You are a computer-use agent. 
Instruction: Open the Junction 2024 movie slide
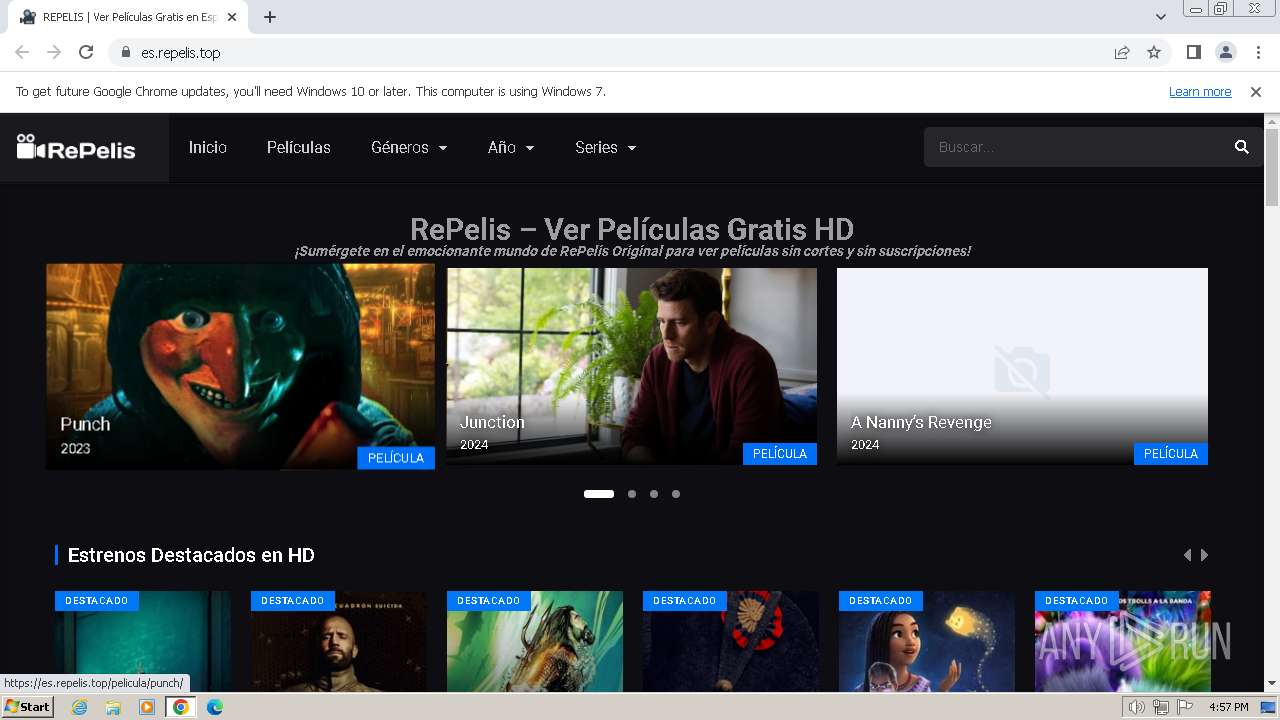pos(631,366)
